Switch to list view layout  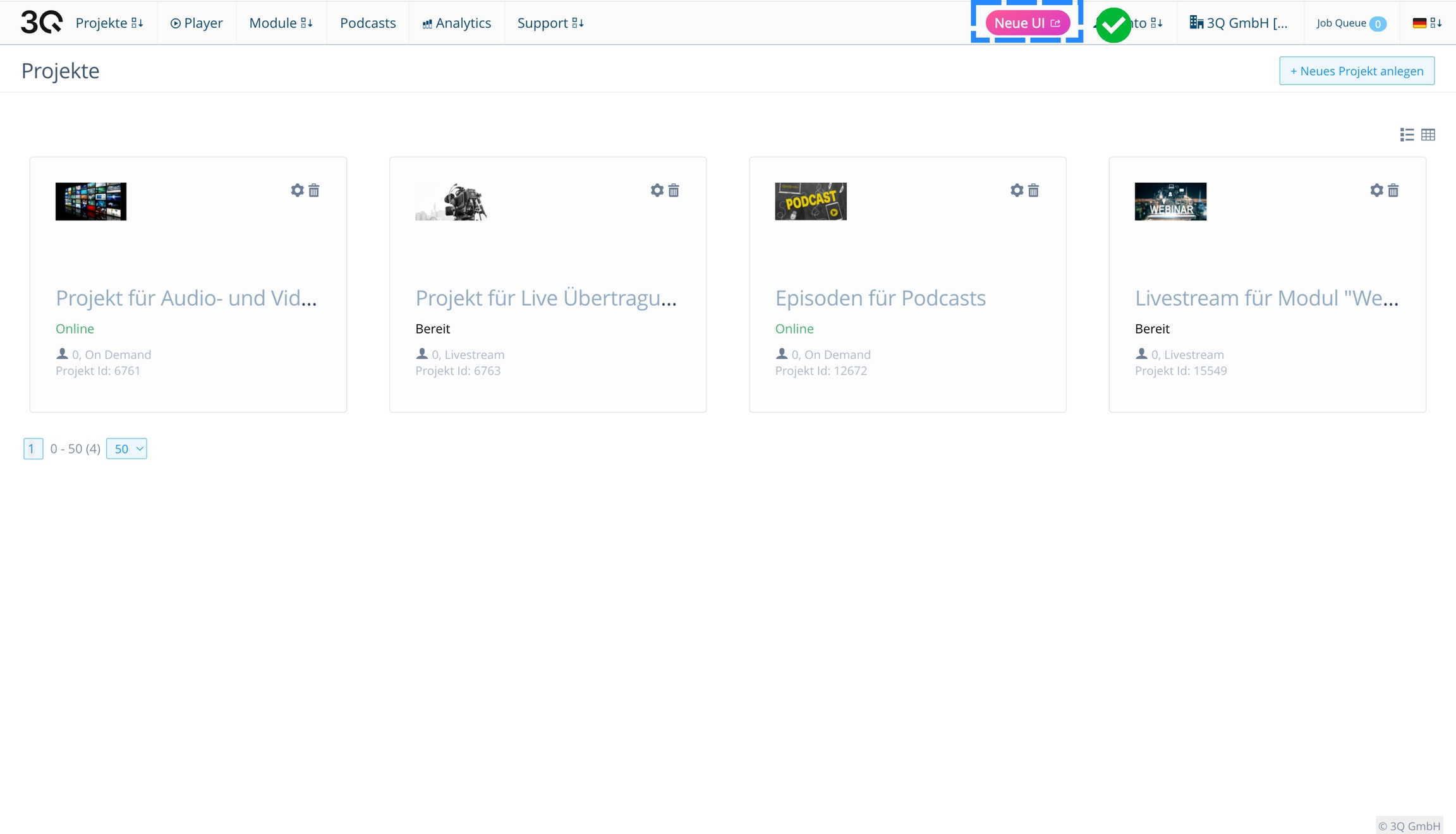1407,135
